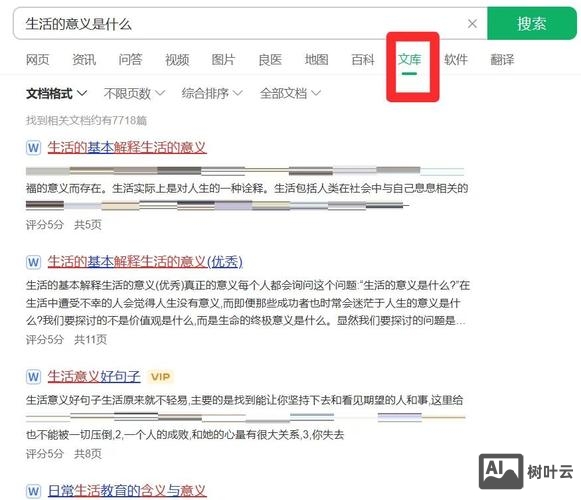Open result 生活的基本解释生活的意义(优秀)
This screenshot has width=581, height=500.
(x=145, y=262)
